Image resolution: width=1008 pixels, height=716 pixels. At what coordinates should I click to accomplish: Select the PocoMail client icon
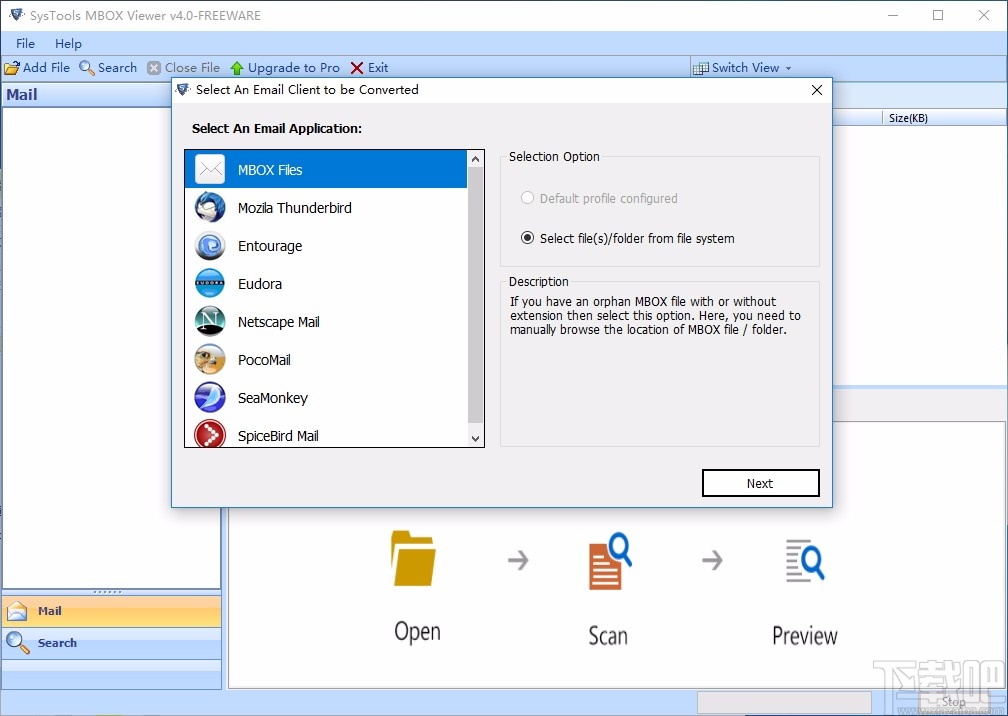[x=209, y=360]
